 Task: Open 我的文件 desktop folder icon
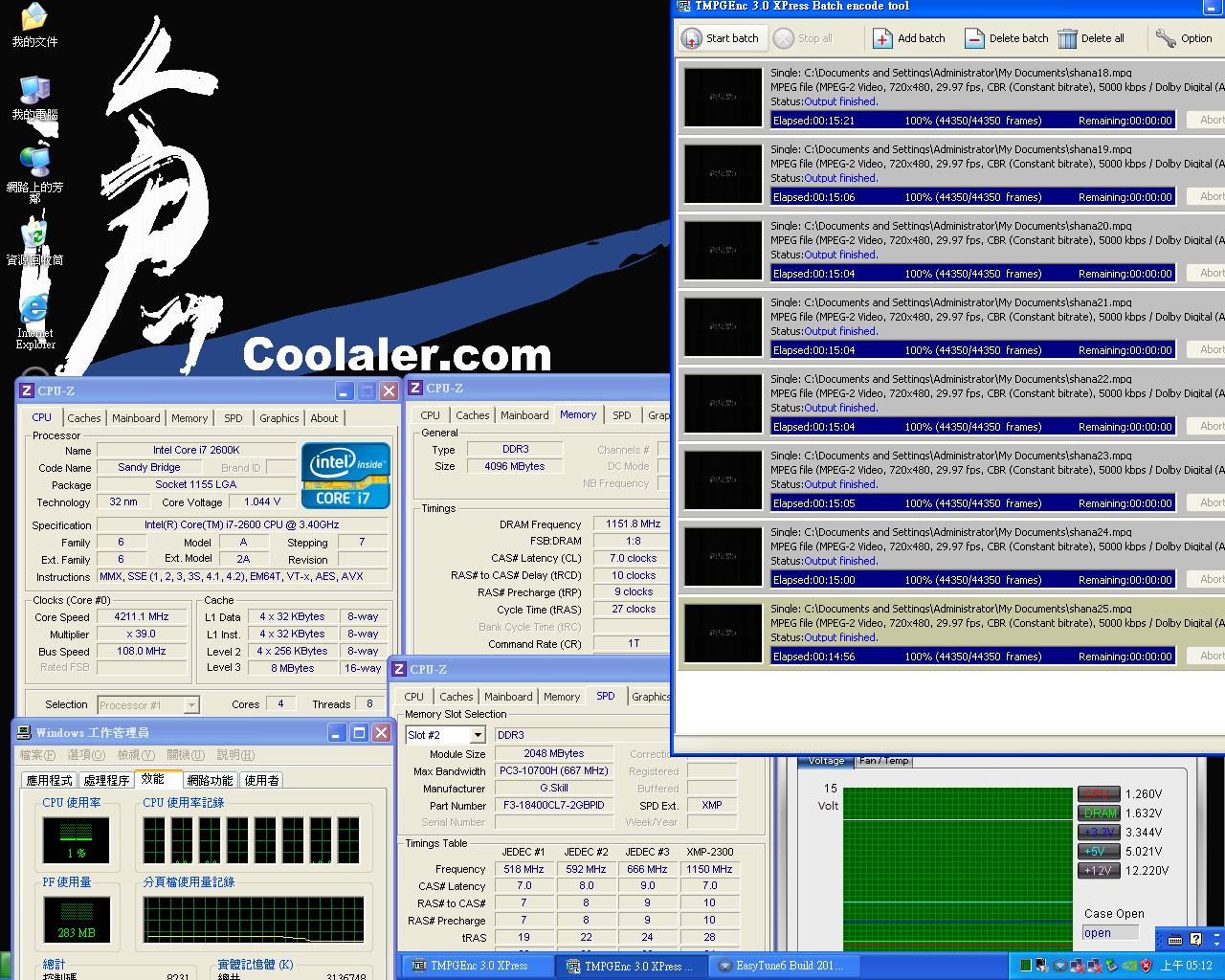click(34, 26)
